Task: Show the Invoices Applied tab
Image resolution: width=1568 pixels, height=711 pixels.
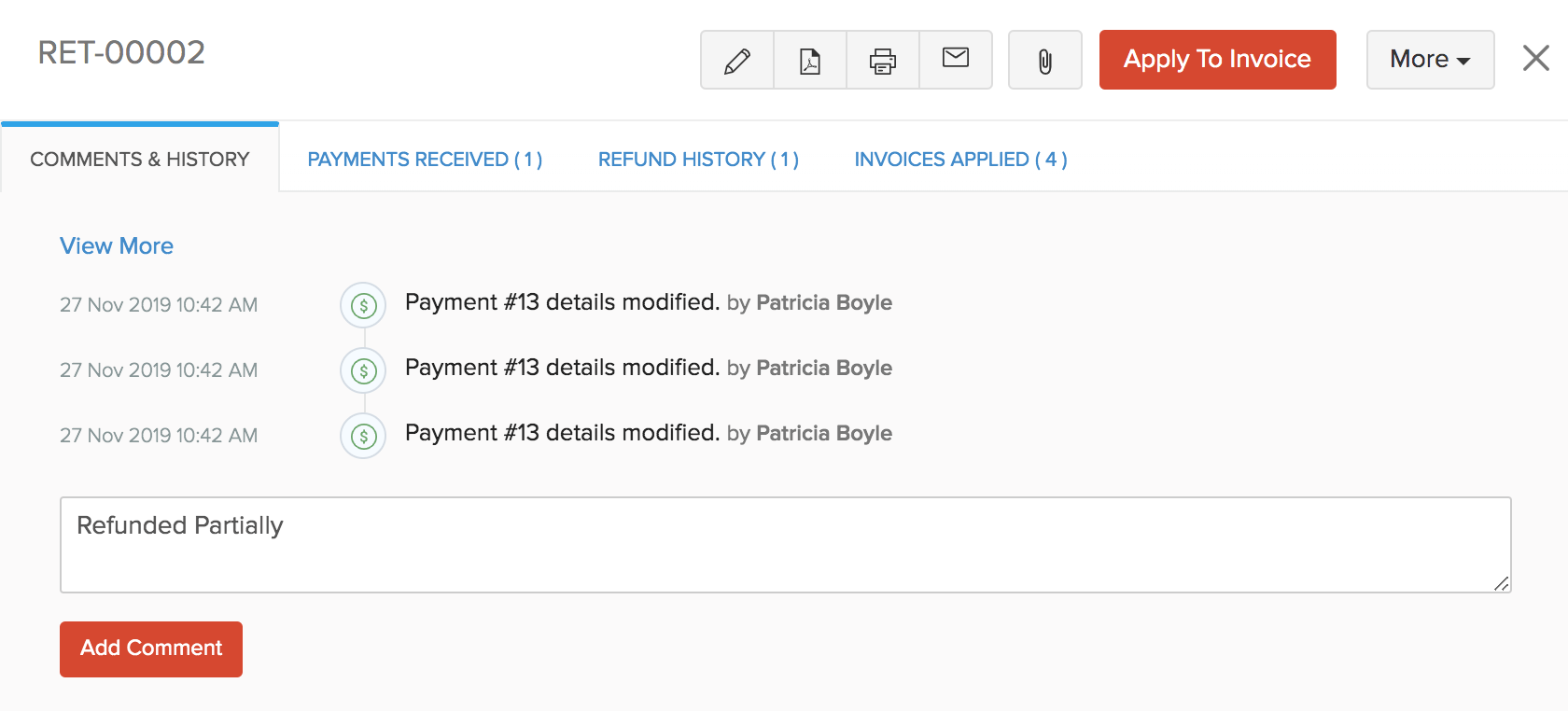Action: coord(960,160)
